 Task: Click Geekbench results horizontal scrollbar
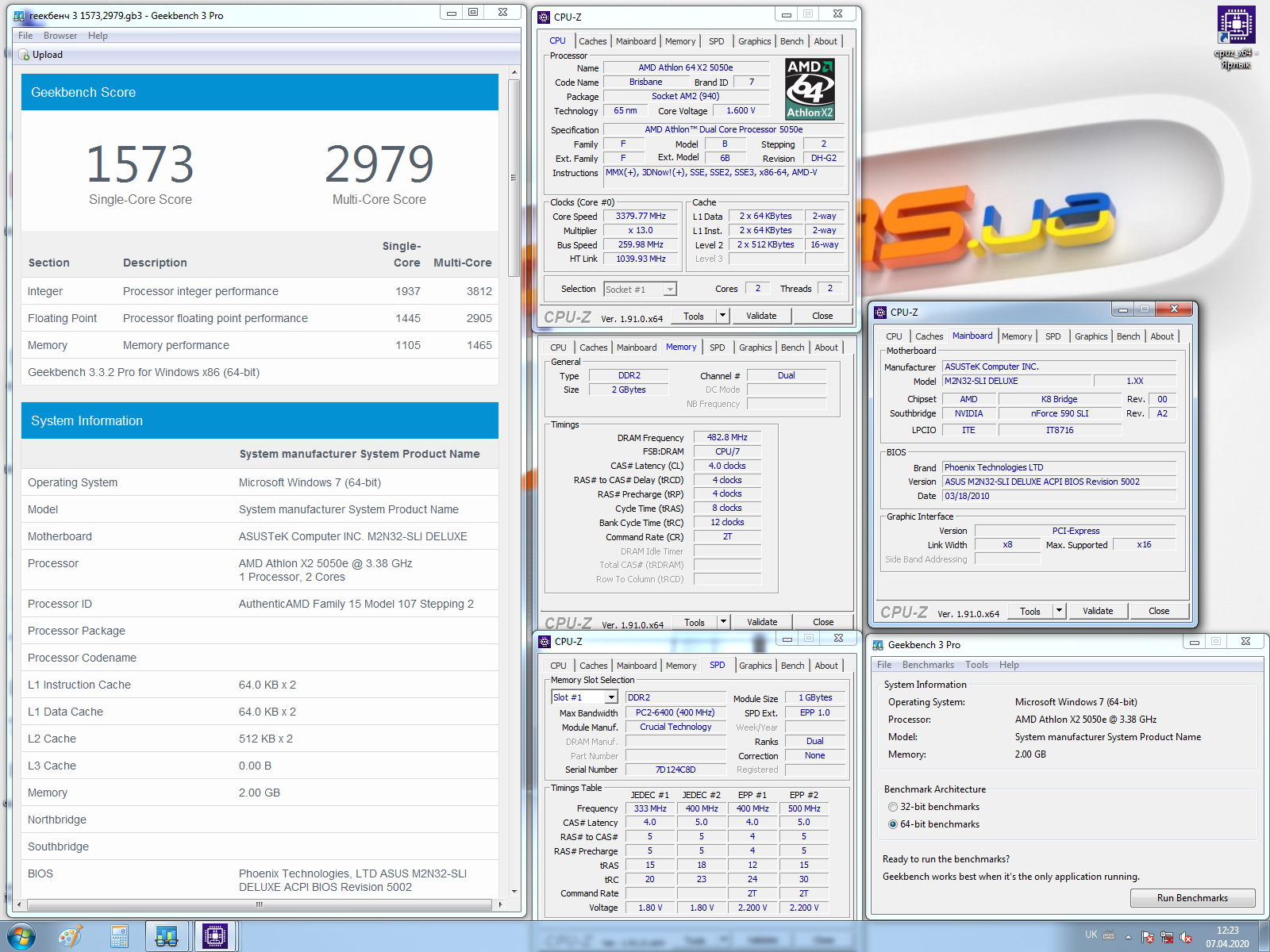tap(260, 904)
